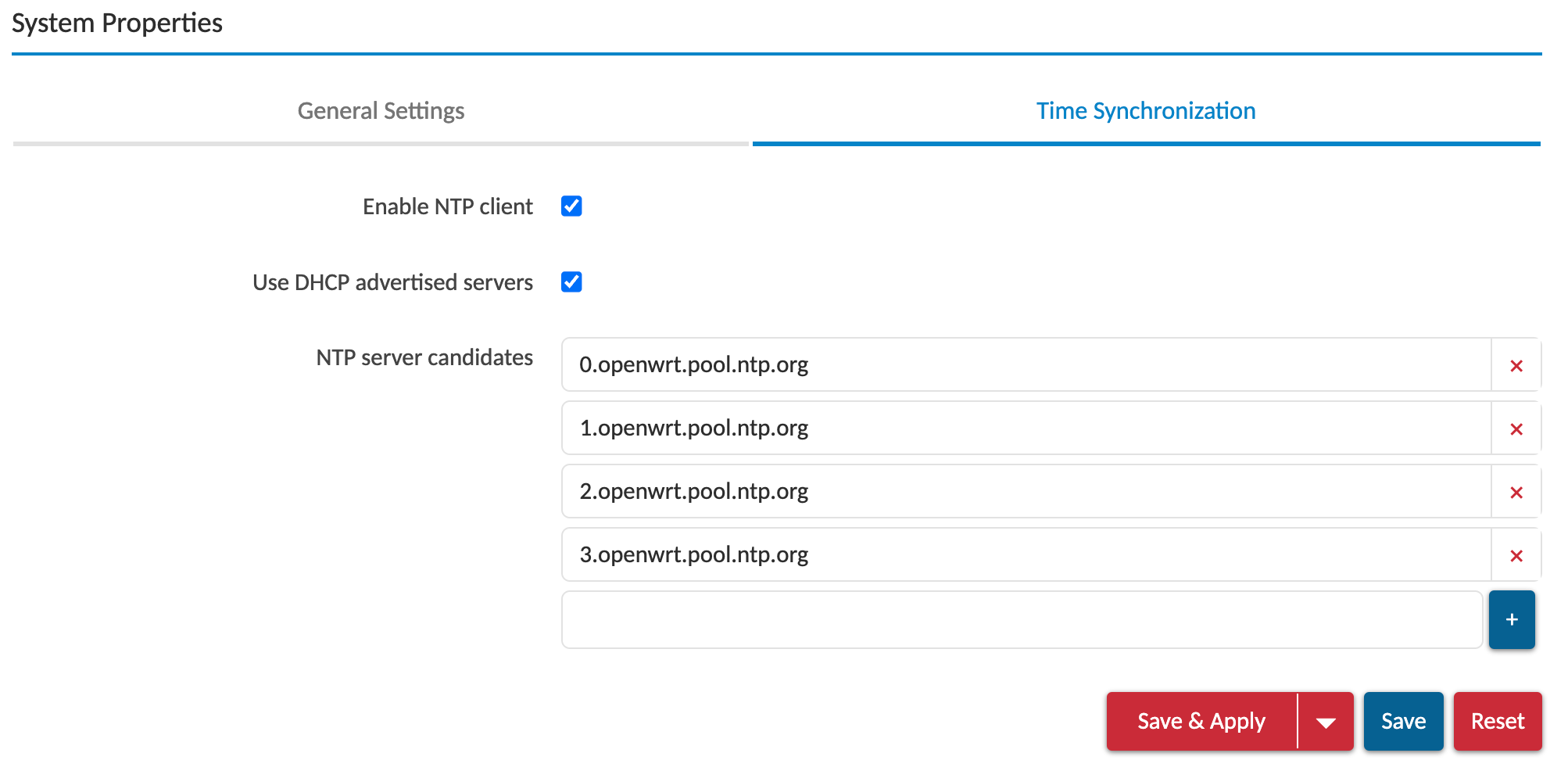The image size is (1568, 771).
Task: Focus the 0.openwrt.pool.ntp.org input field
Action: 1026,365
